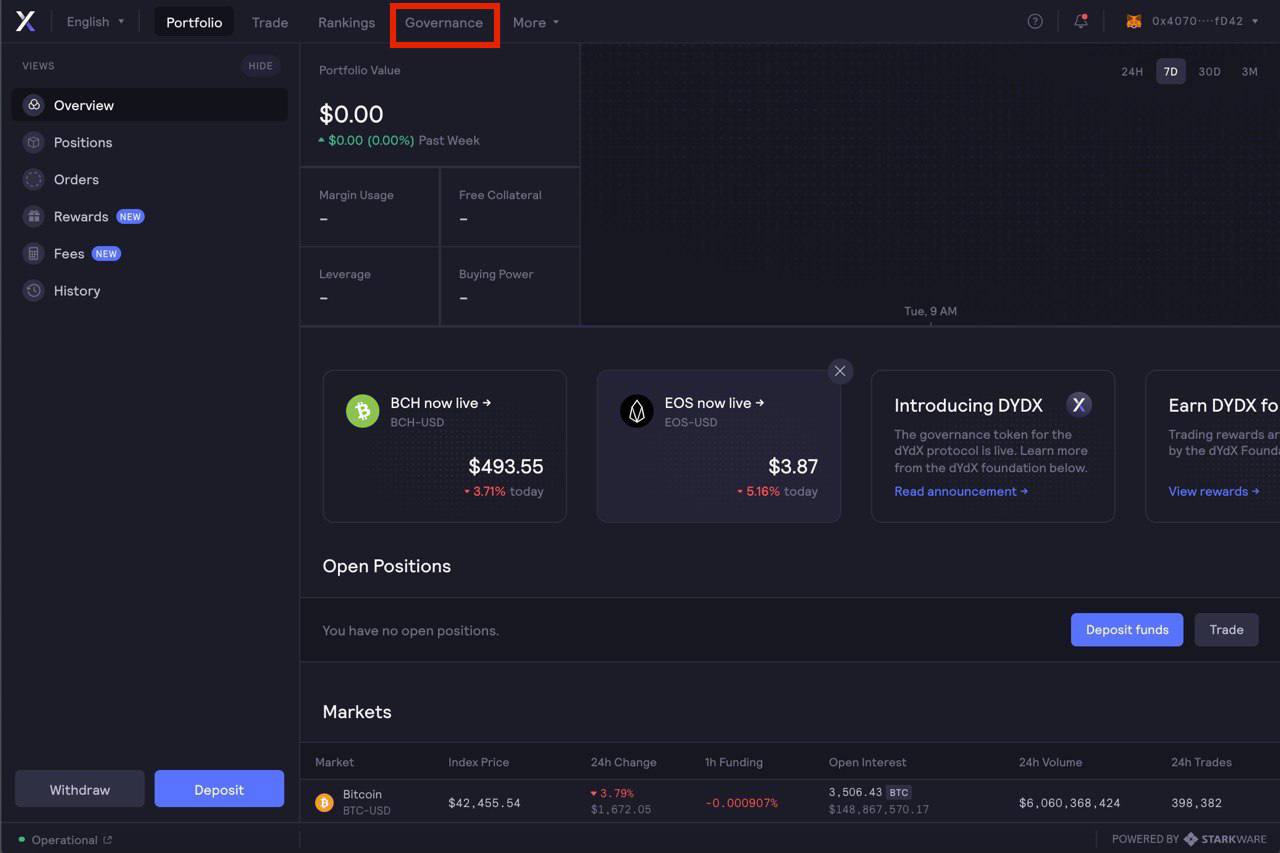Switch to the Trade tab

tap(270, 22)
